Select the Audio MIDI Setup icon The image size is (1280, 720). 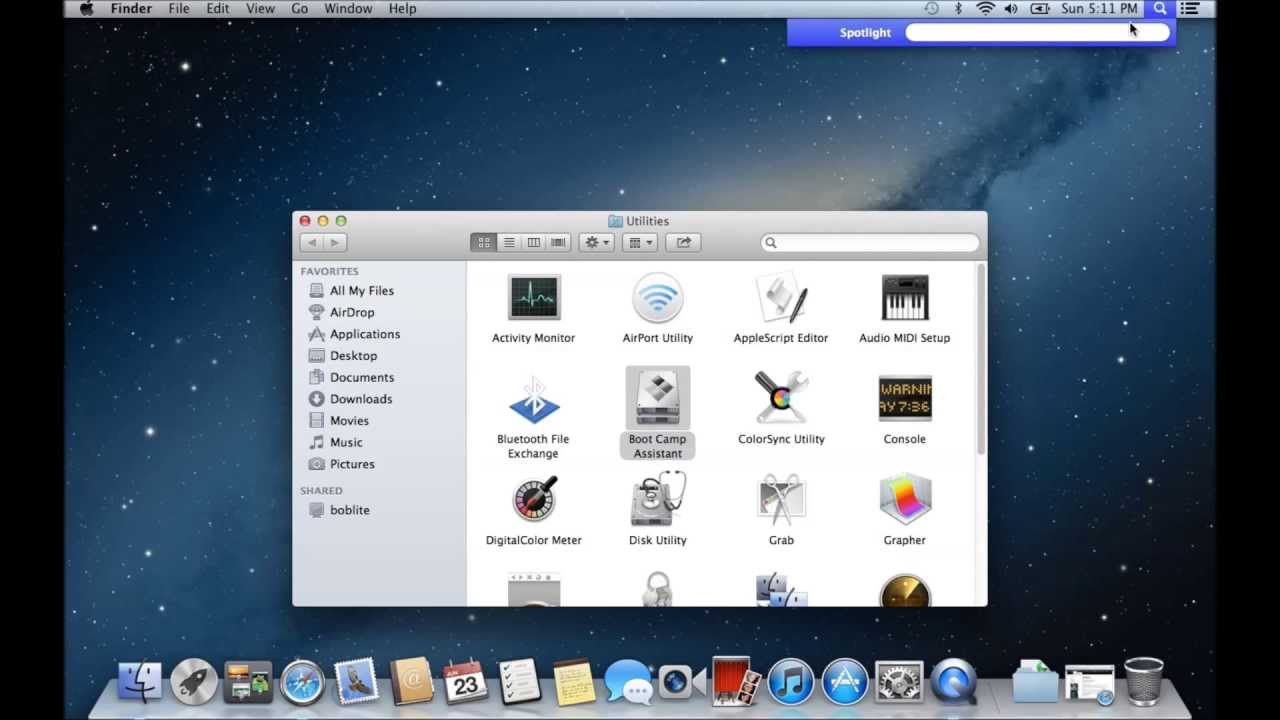(x=905, y=298)
